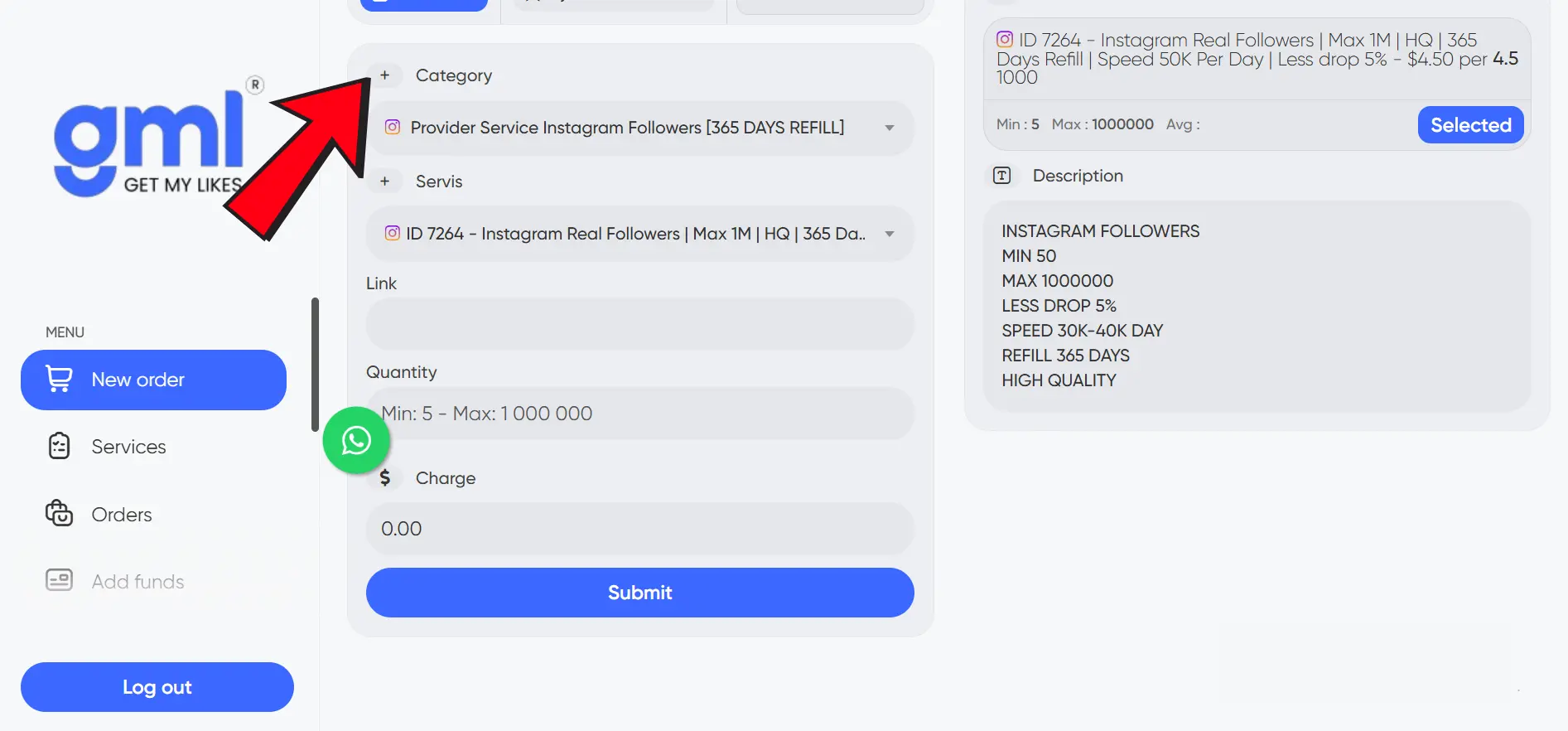The width and height of the screenshot is (1568, 731).
Task: Open Add funds in the menu
Action: [x=138, y=581]
